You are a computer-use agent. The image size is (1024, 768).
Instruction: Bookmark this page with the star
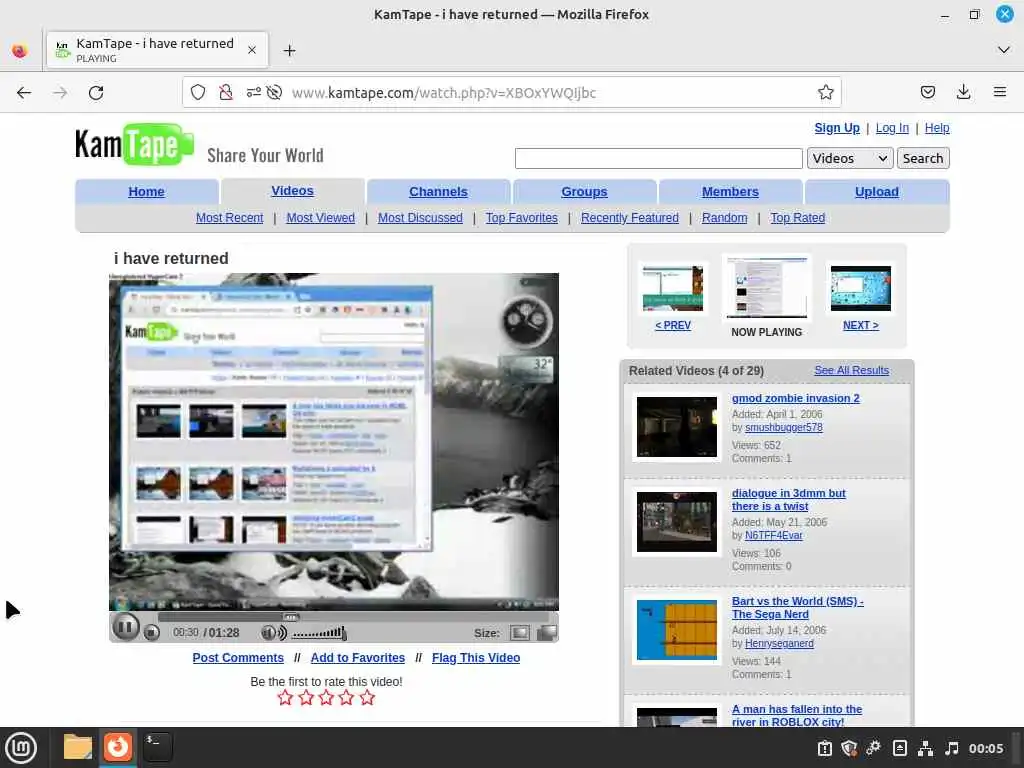825,93
